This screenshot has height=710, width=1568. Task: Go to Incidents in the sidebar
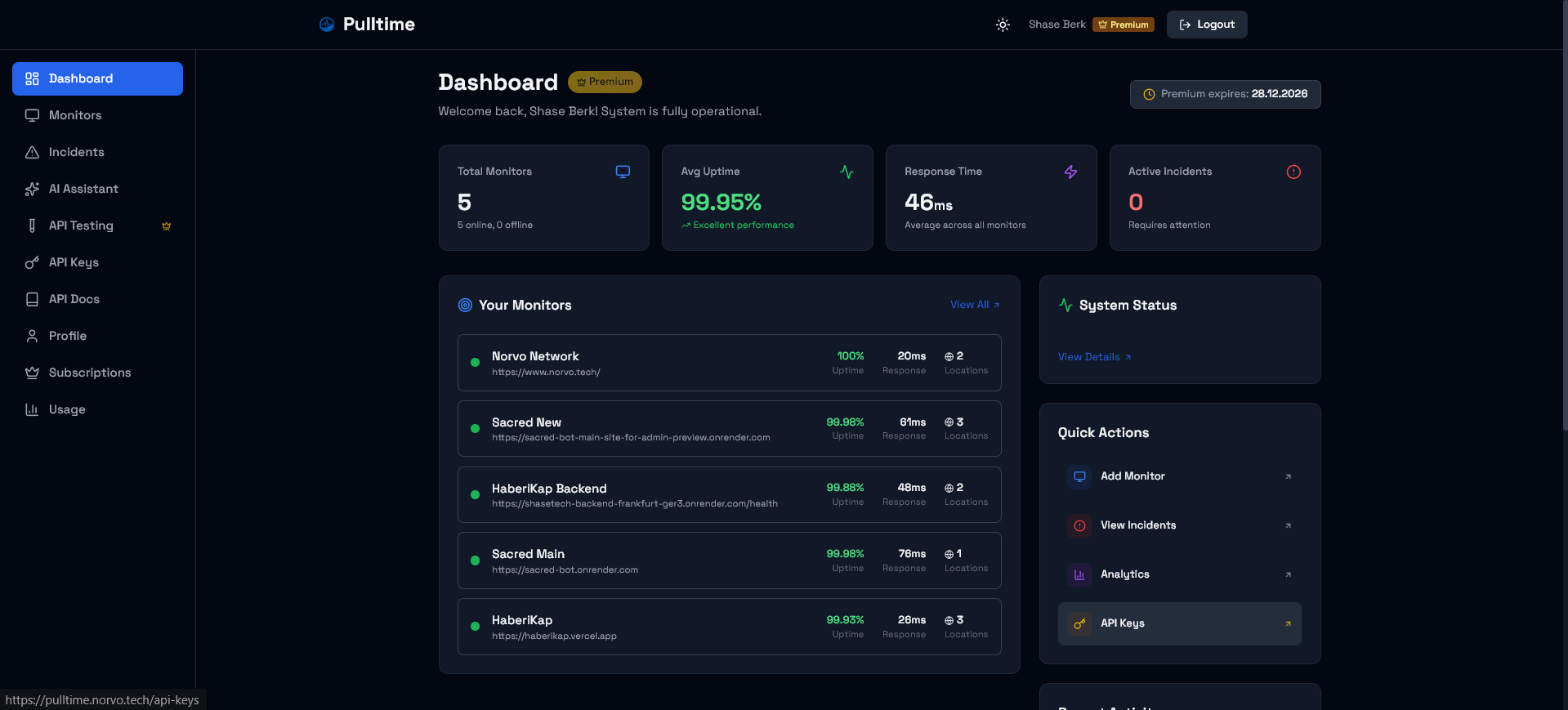coord(97,152)
